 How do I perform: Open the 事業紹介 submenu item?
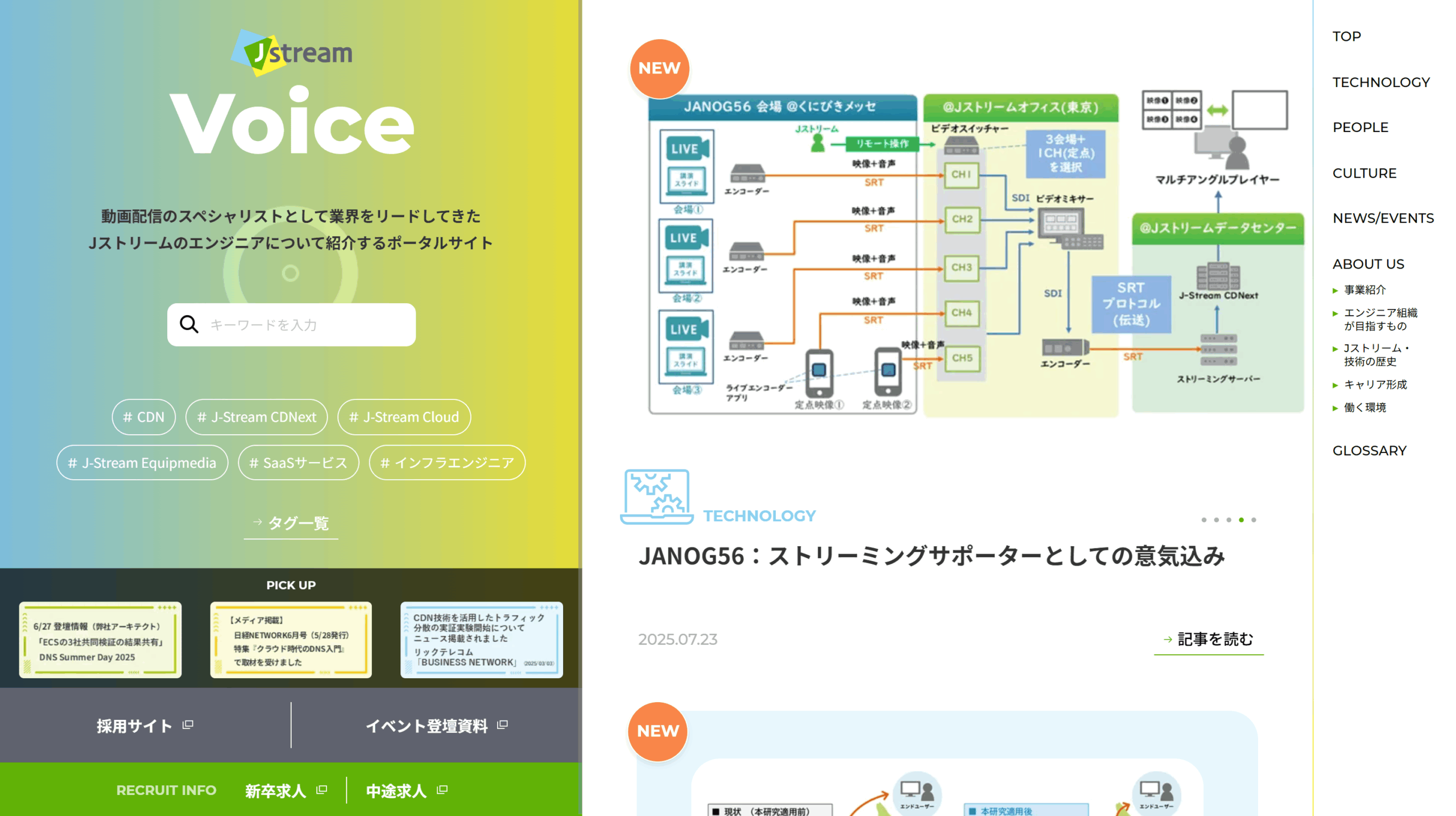coord(1364,290)
